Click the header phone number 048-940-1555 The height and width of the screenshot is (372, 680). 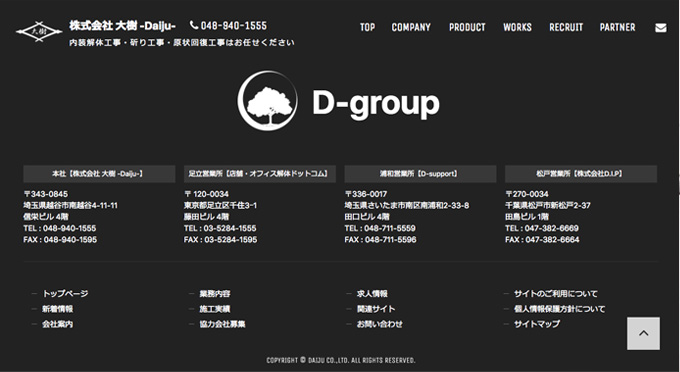click(x=234, y=26)
